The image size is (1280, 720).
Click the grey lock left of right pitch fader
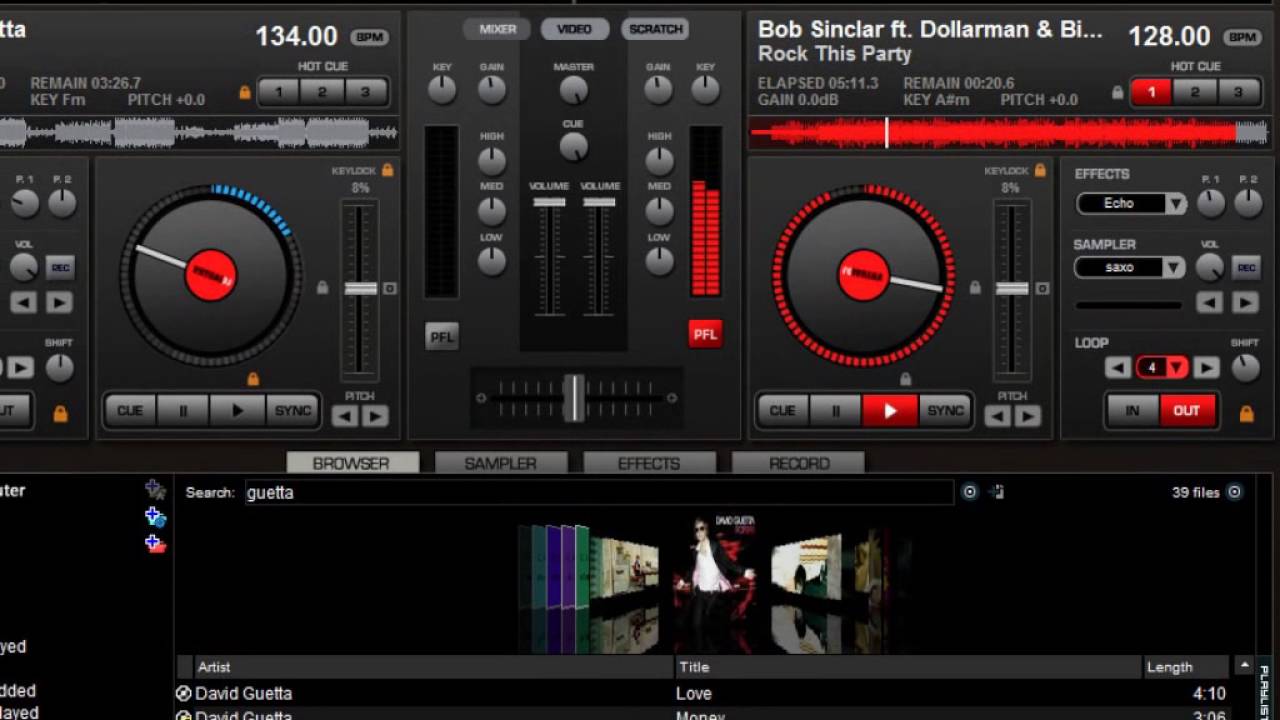tap(975, 288)
